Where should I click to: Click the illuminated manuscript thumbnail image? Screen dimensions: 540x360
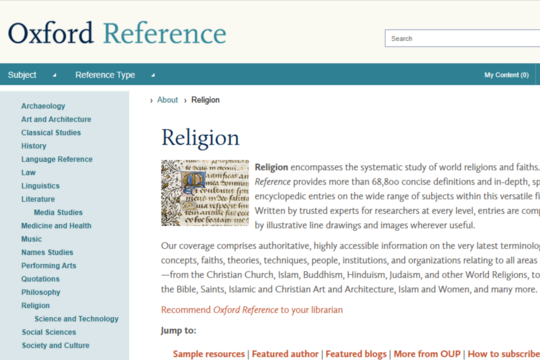click(205, 193)
